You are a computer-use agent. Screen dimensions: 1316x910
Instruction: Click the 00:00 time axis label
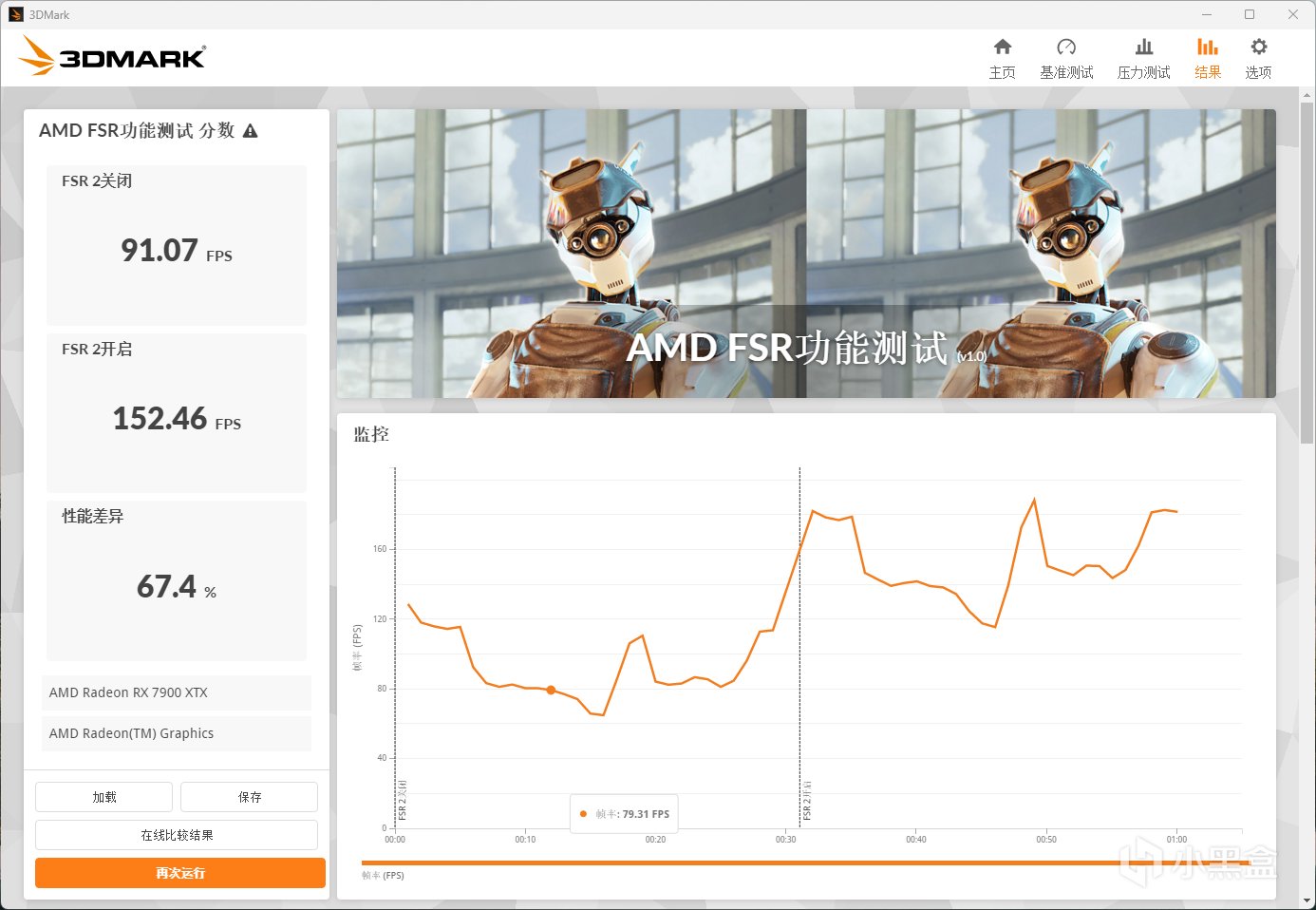pos(395,840)
